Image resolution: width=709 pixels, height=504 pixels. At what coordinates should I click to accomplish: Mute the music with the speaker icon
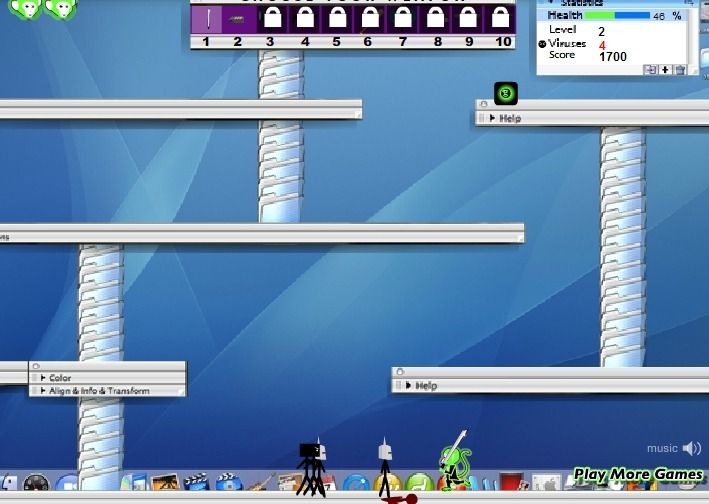(692, 448)
